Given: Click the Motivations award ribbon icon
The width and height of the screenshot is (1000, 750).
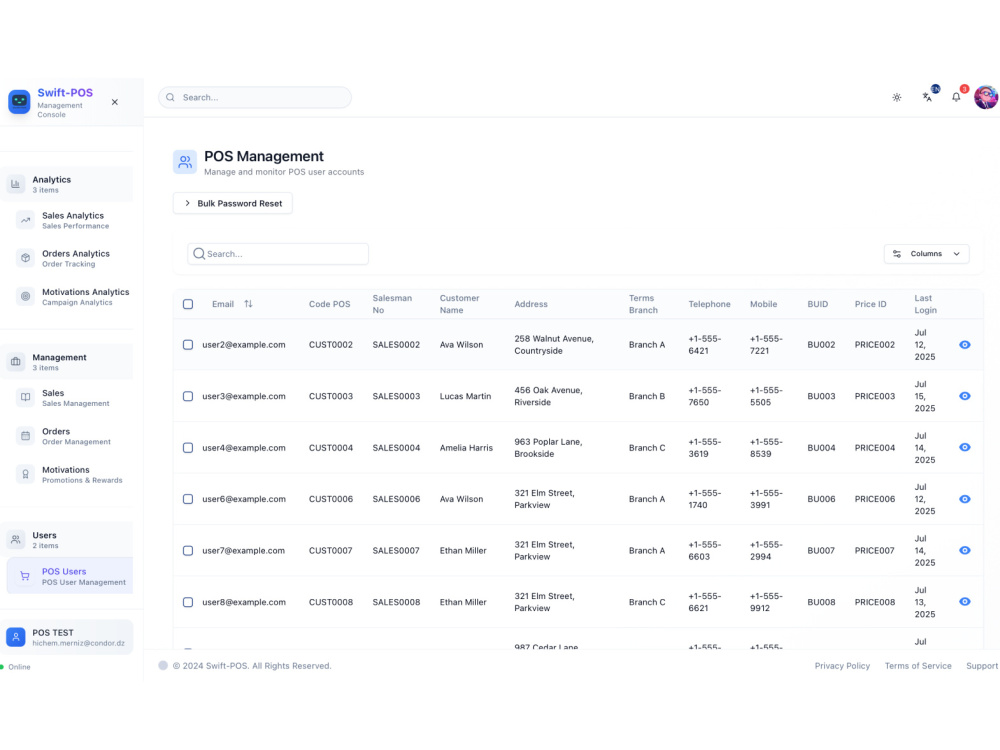Looking at the screenshot, I should click(x=26, y=474).
